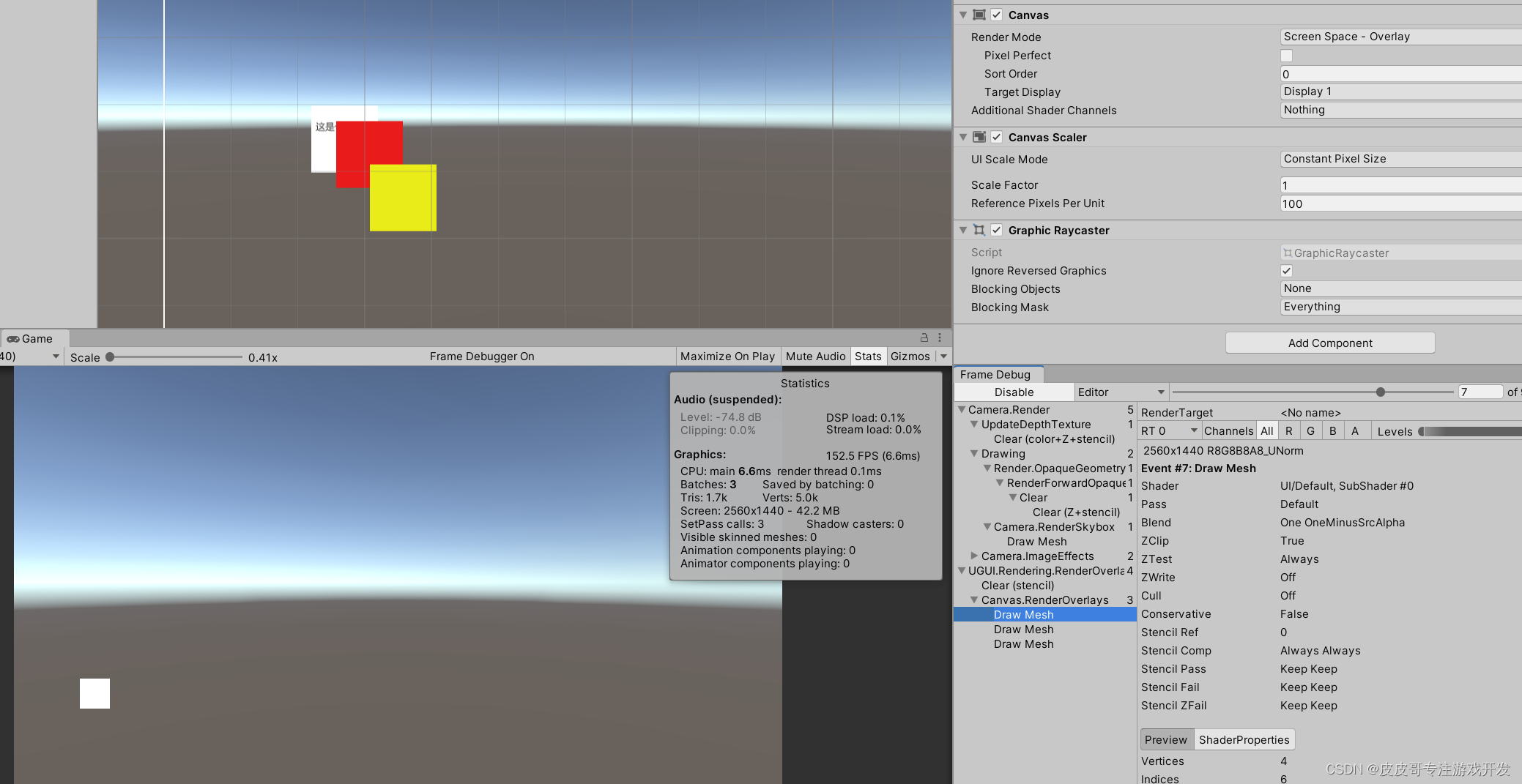Click the Canvas Scaler component icon
This screenshot has width=1522, height=784.
[979, 137]
